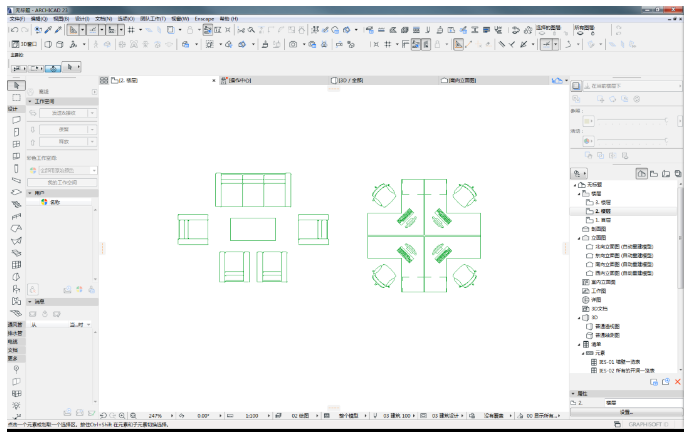Pick the Morph tool in toolbox
Viewport: 692px width, 439px height.
pyautogui.click(x=16, y=277)
